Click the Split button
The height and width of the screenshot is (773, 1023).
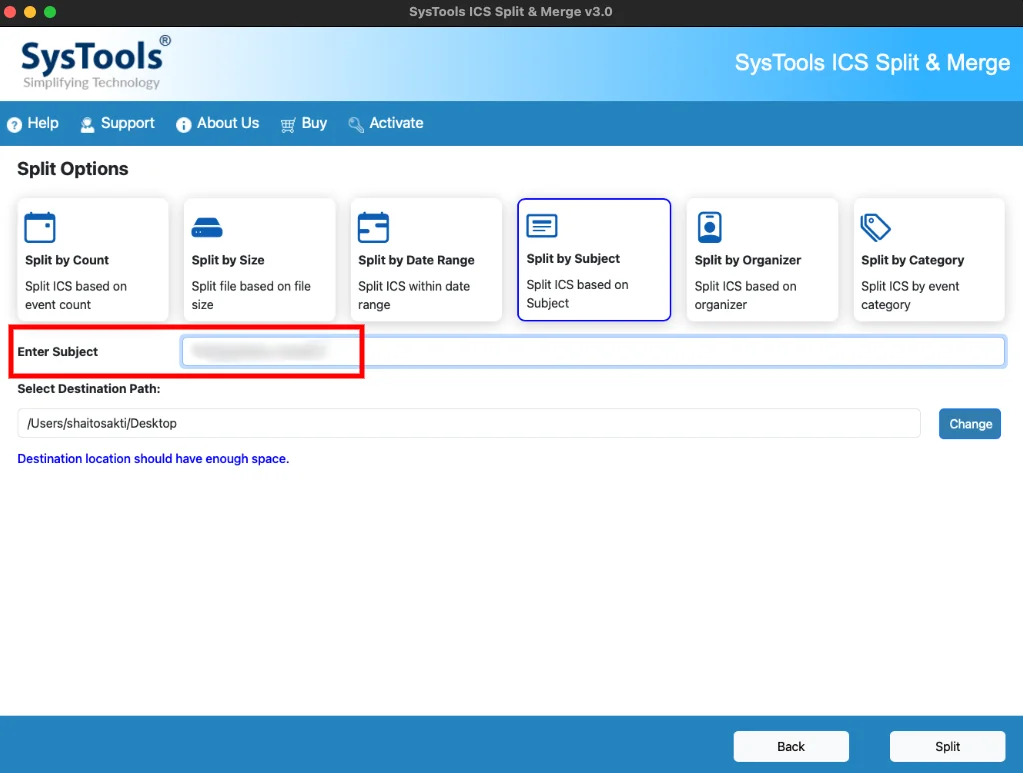947,746
